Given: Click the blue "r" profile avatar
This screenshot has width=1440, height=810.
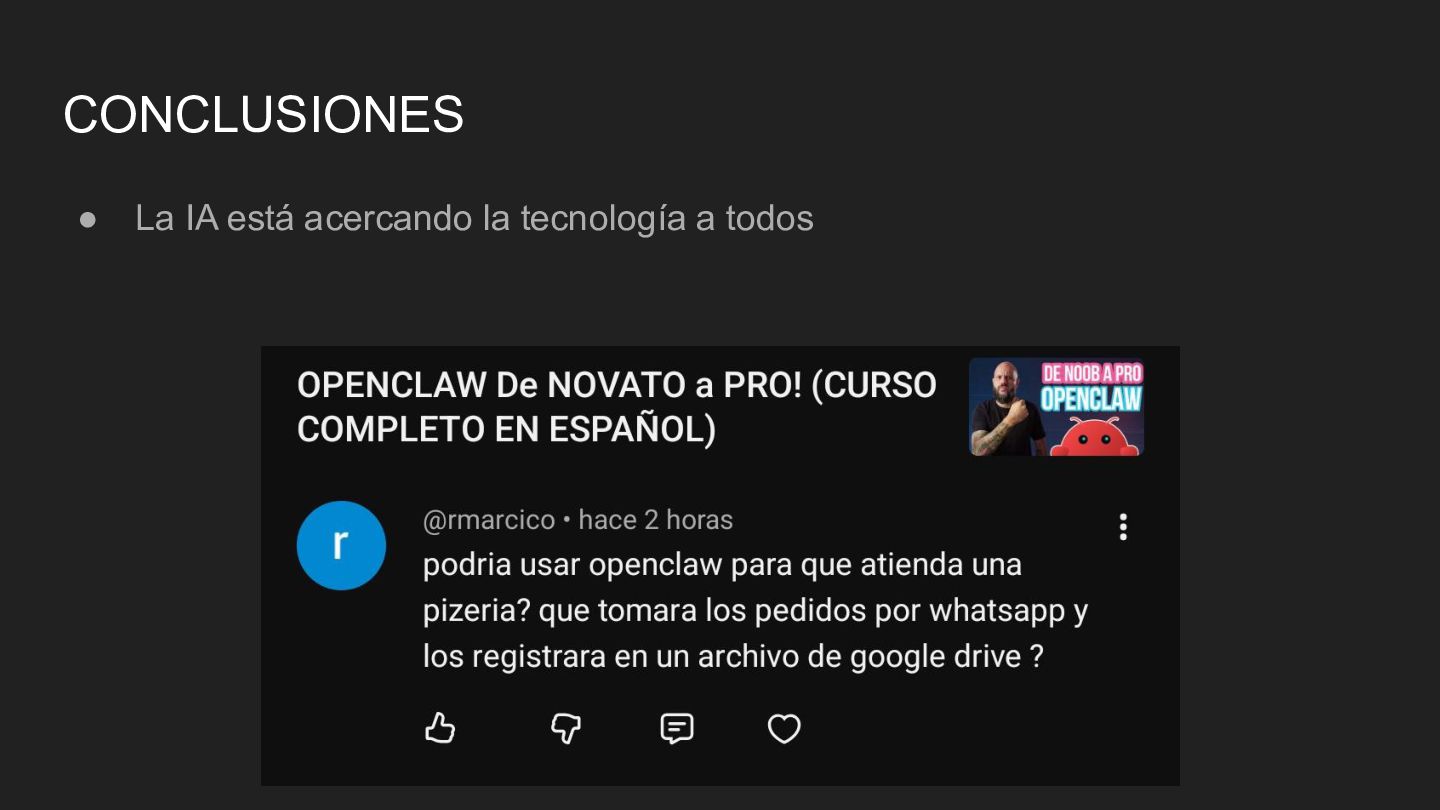Looking at the screenshot, I should click(341, 545).
